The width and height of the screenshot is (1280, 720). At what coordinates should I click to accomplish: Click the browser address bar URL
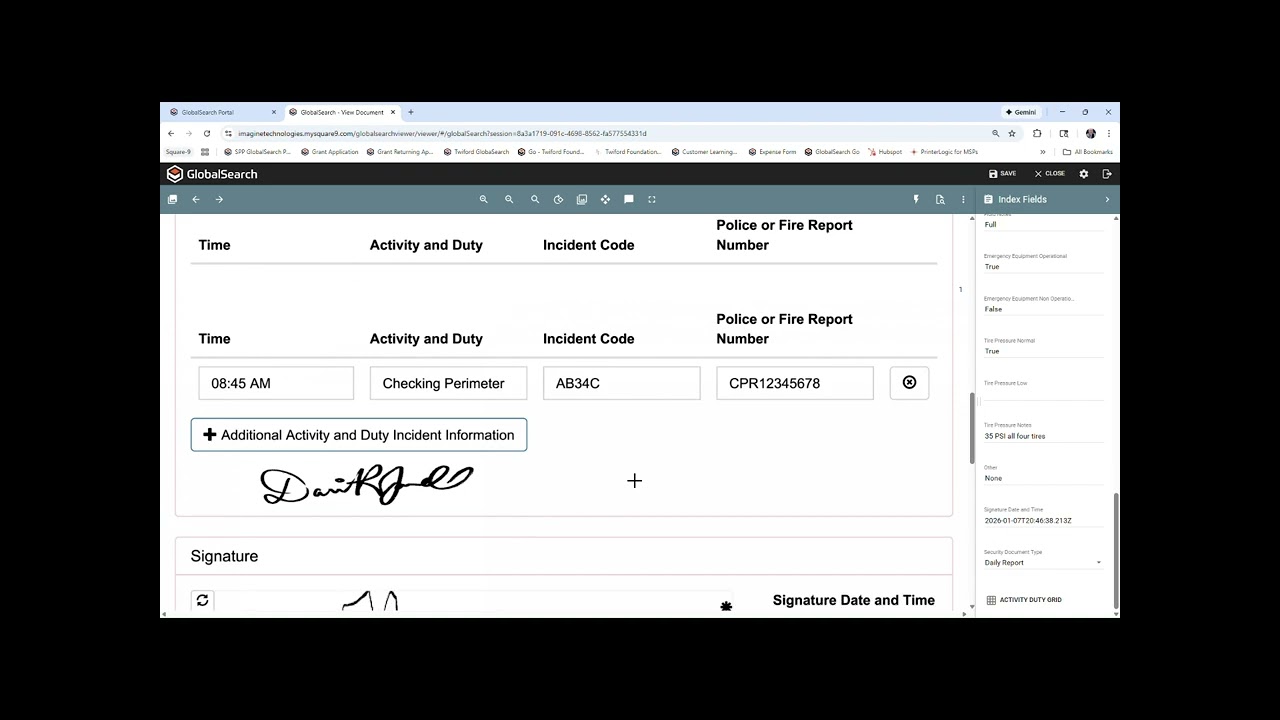click(x=442, y=133)
